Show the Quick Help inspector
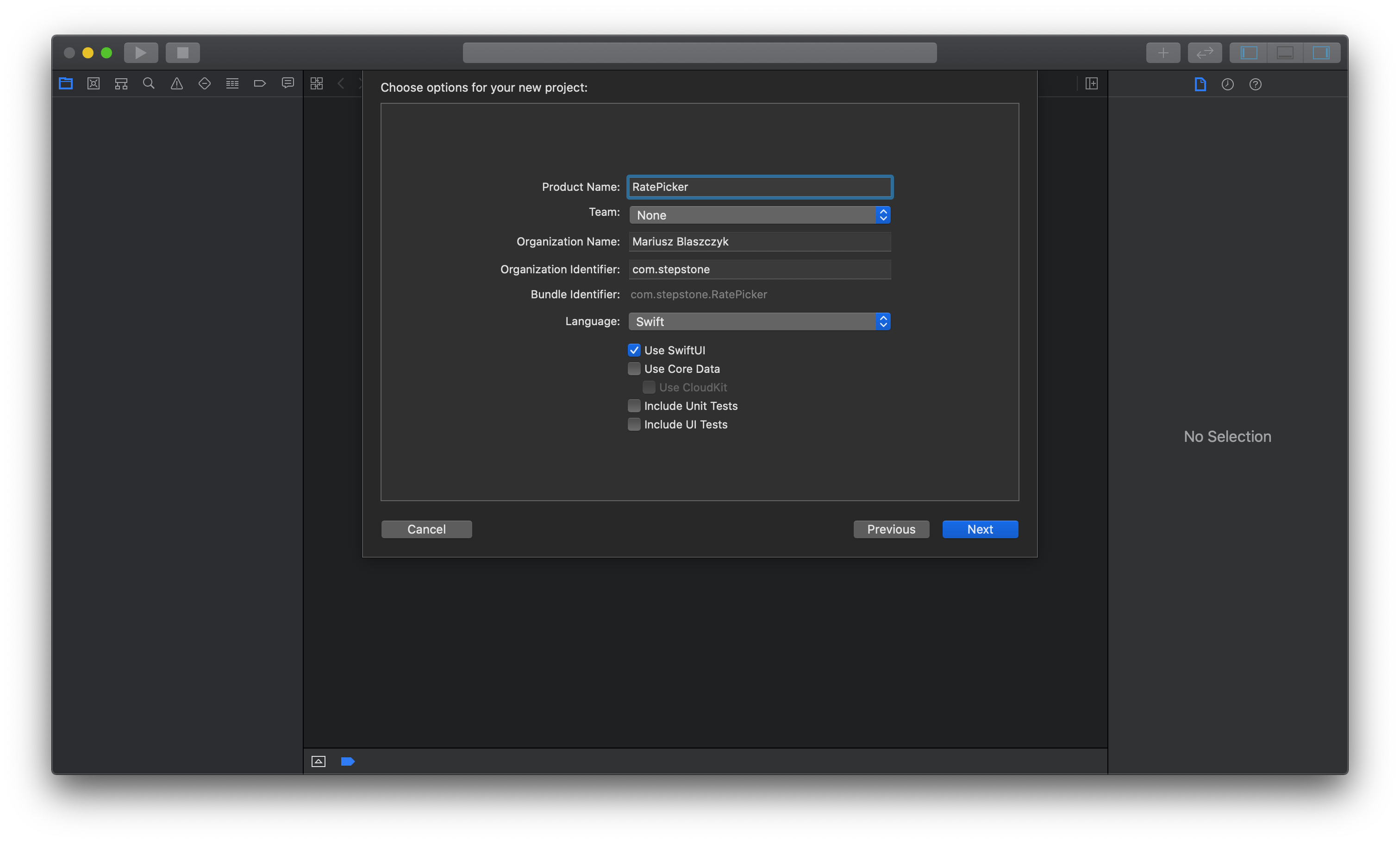Viewport: 1400px width, 843px height. click(x=1255, y=84)
